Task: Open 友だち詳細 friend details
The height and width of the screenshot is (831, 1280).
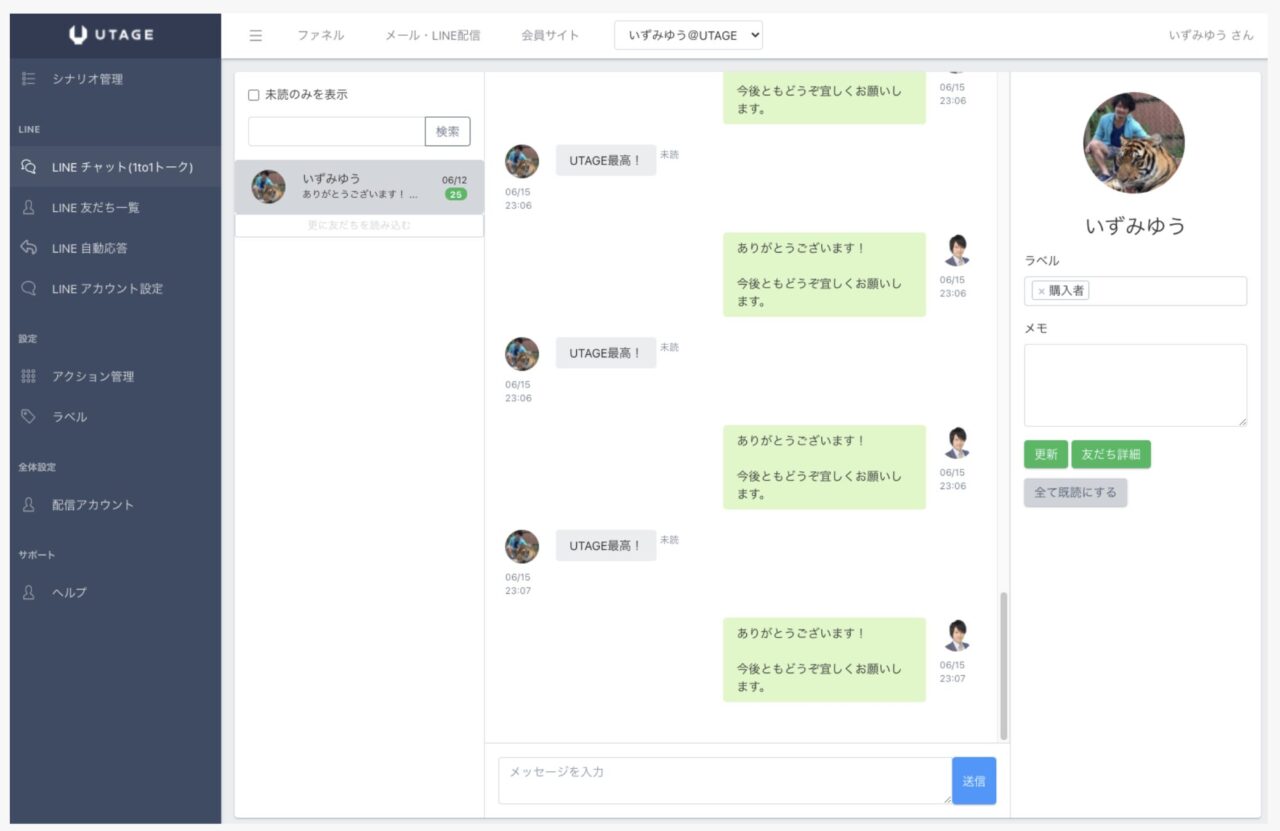Action: click(1111, 454)
